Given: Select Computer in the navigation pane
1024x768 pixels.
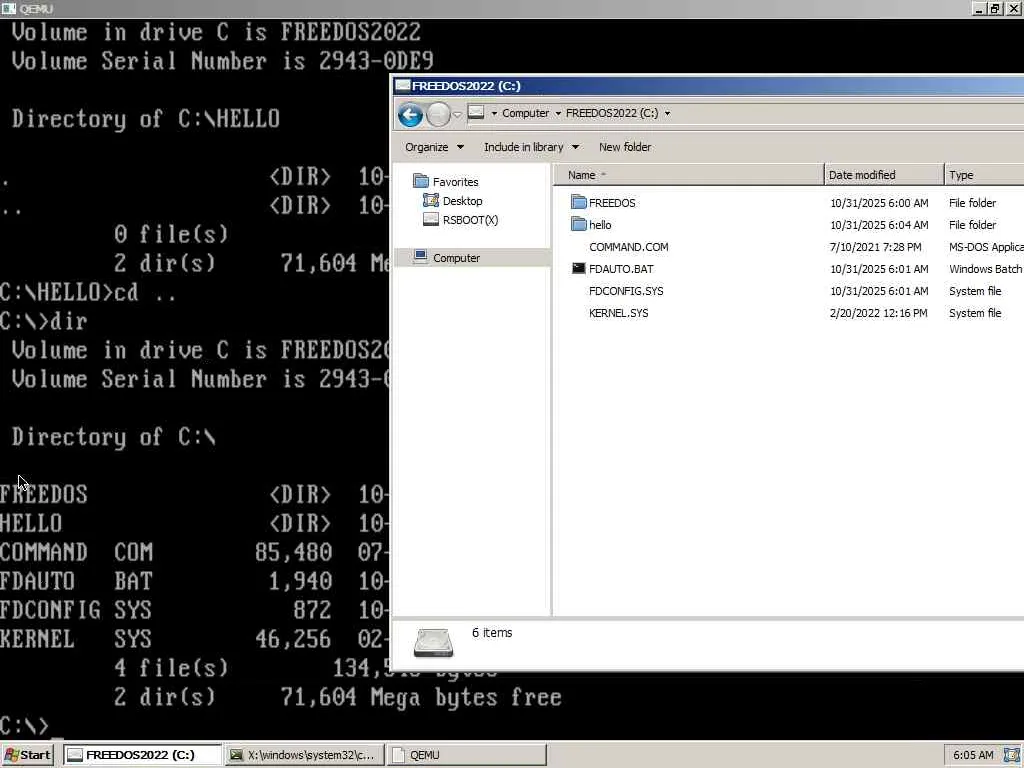Looking at the screenshot, I should click(x=456, y=258).
